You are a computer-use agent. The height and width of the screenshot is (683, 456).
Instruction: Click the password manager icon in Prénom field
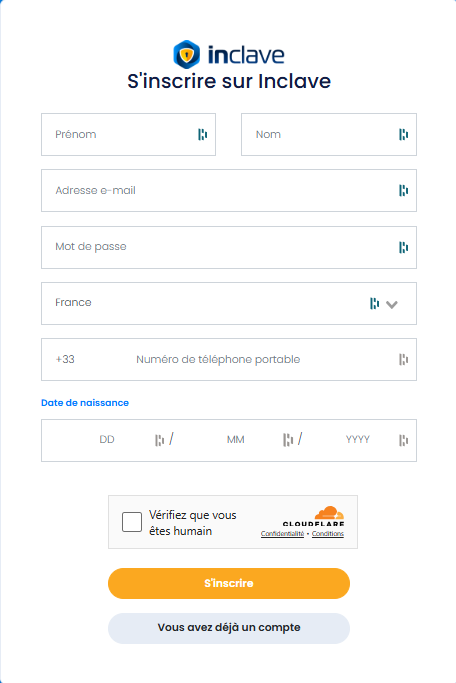click(x=203, y=135)
